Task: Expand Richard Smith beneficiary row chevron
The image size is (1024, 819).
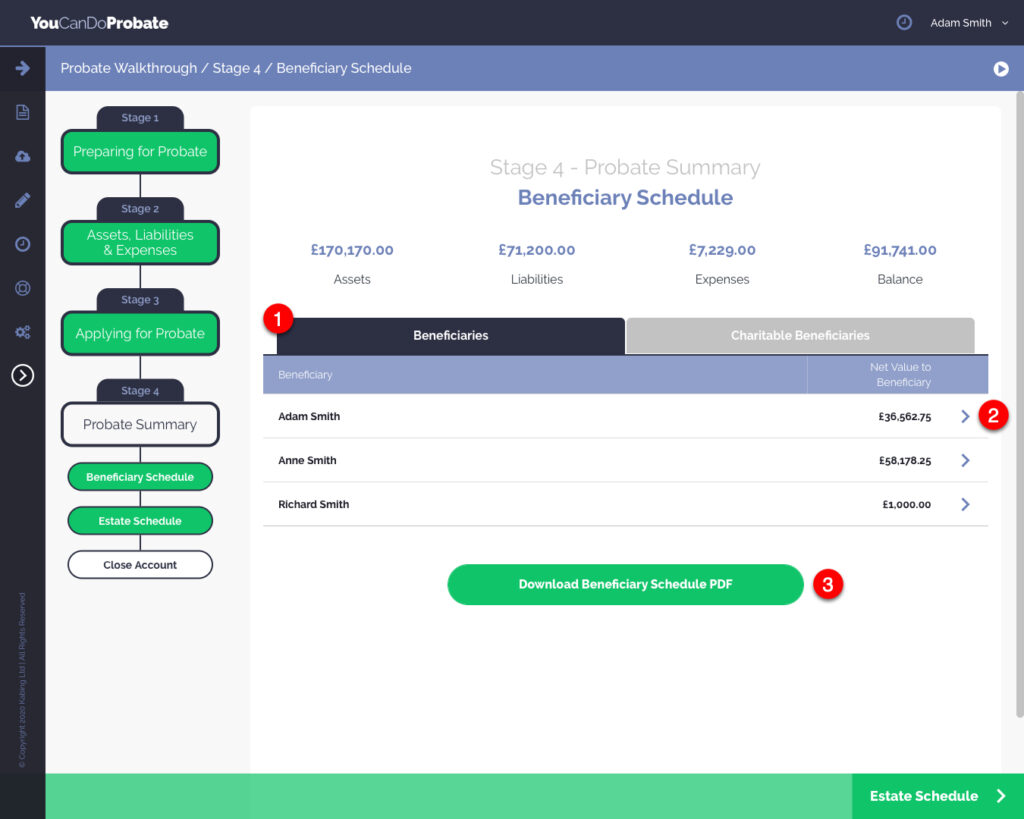Action: 965,505
